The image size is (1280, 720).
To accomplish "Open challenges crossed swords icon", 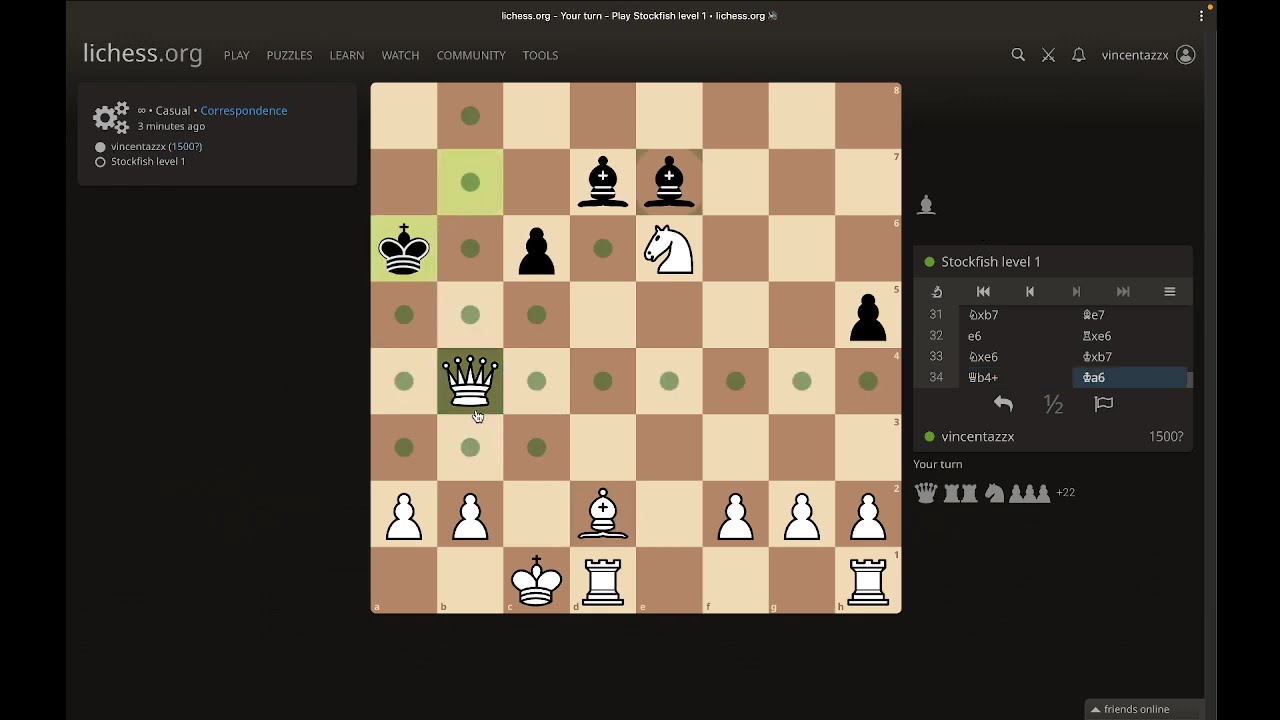I will 1048,55.
